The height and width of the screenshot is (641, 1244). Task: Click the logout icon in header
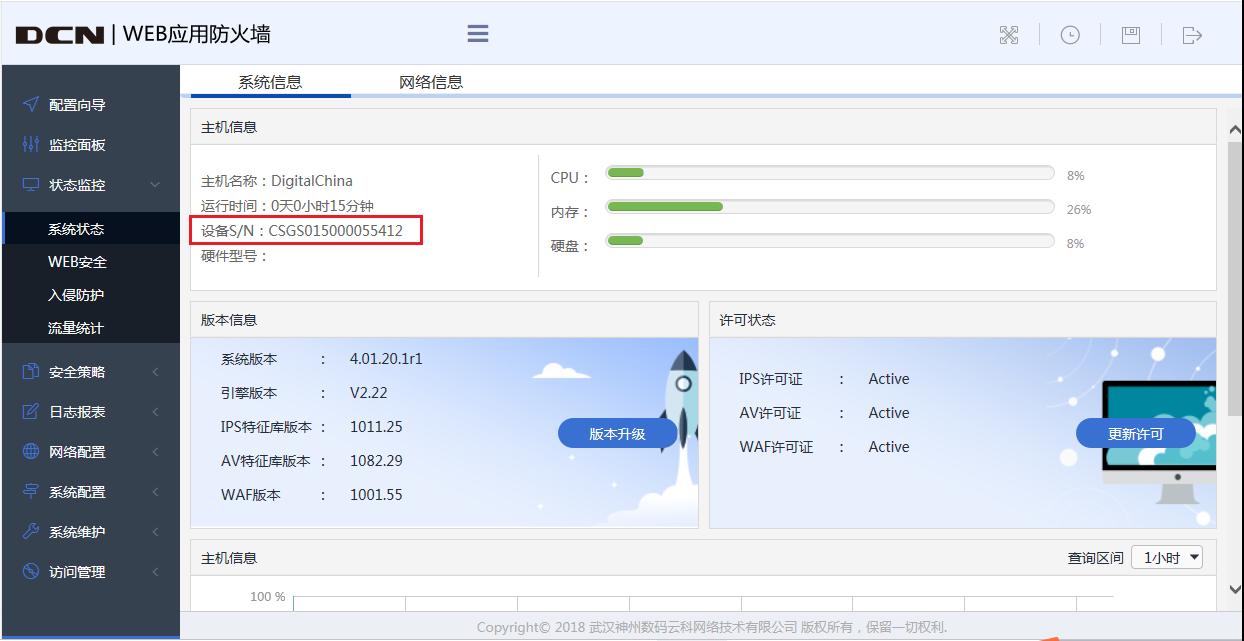coord(1192,35)
